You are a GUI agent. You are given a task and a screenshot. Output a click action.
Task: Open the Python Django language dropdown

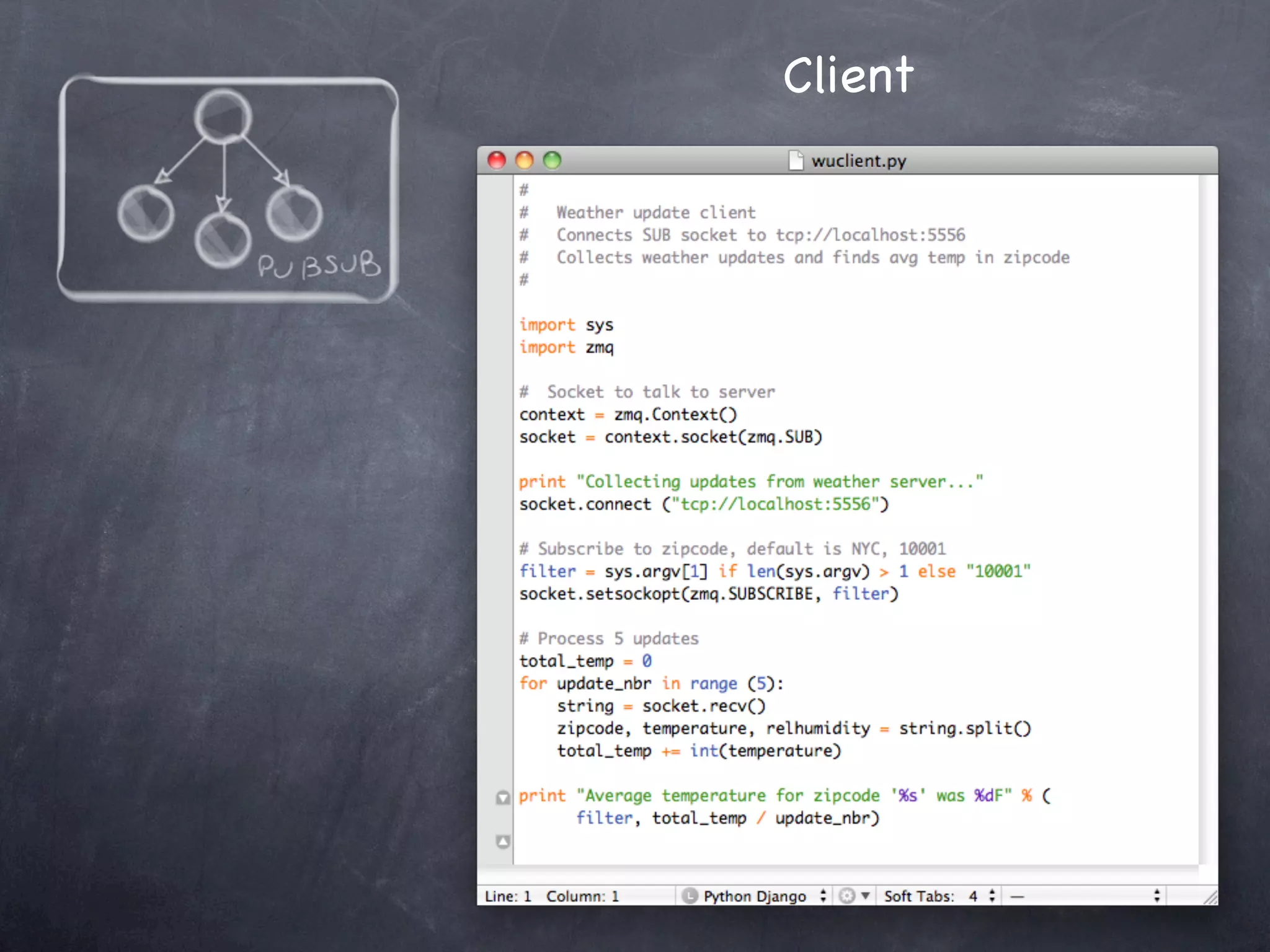pos(755,896)
